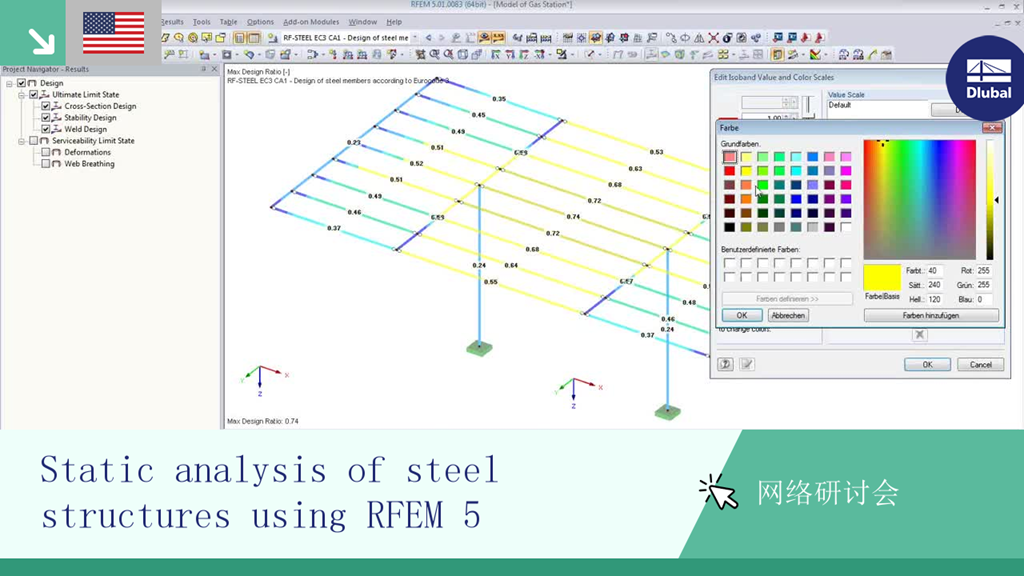Click the red flag-shaped icon in top toolbar

805,38
